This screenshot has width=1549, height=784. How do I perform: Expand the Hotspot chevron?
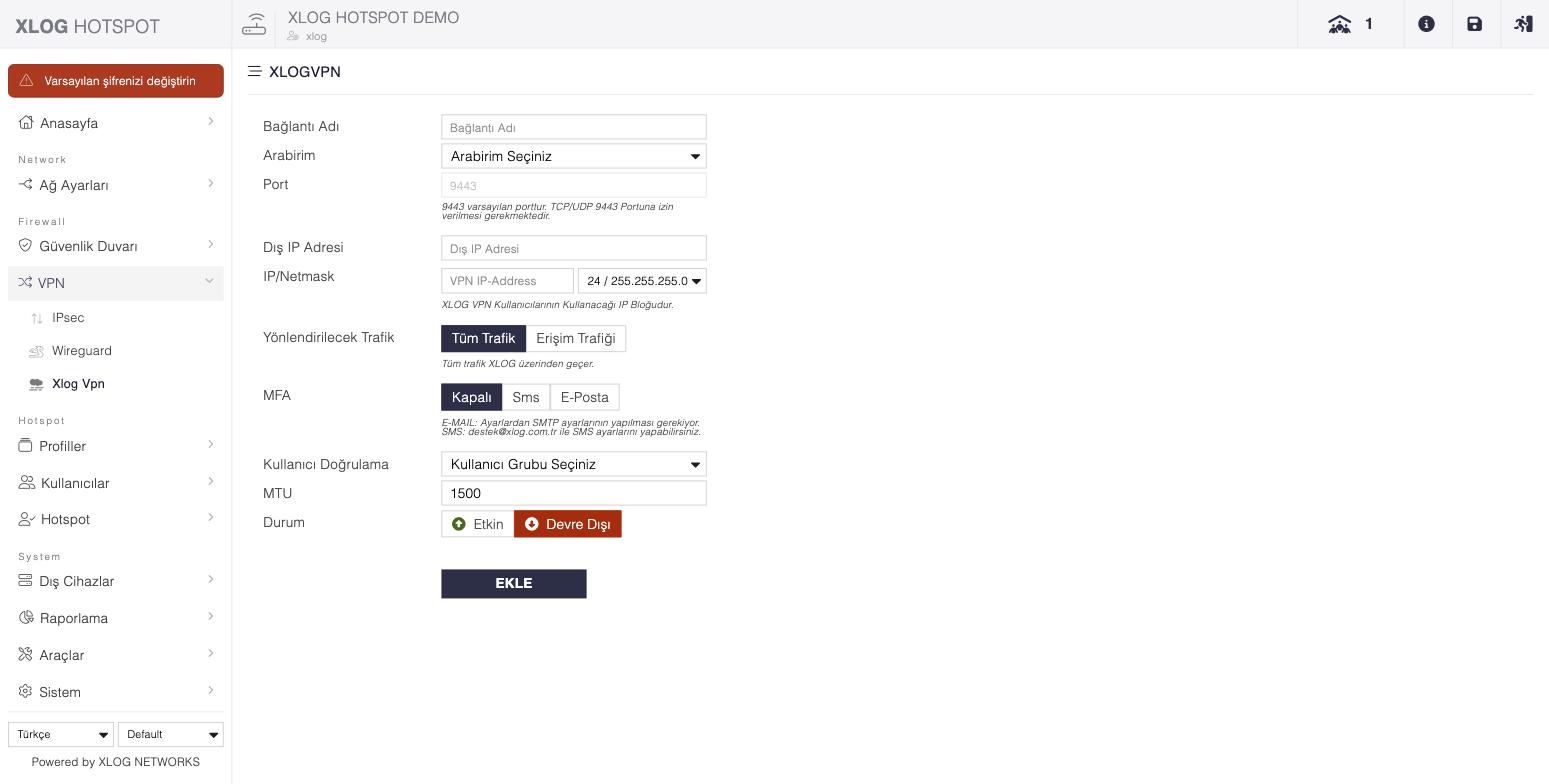tap(210, 517)
